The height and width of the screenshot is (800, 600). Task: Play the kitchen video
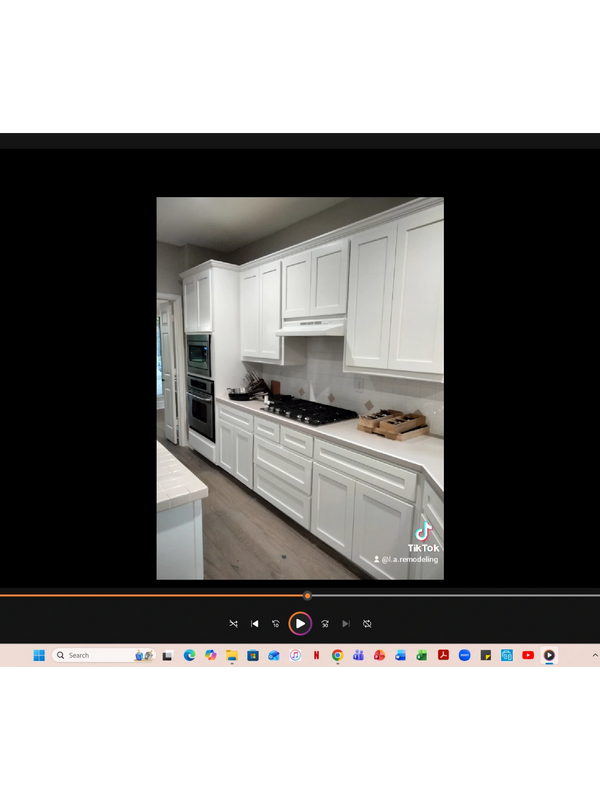click(x=300, y=623)
